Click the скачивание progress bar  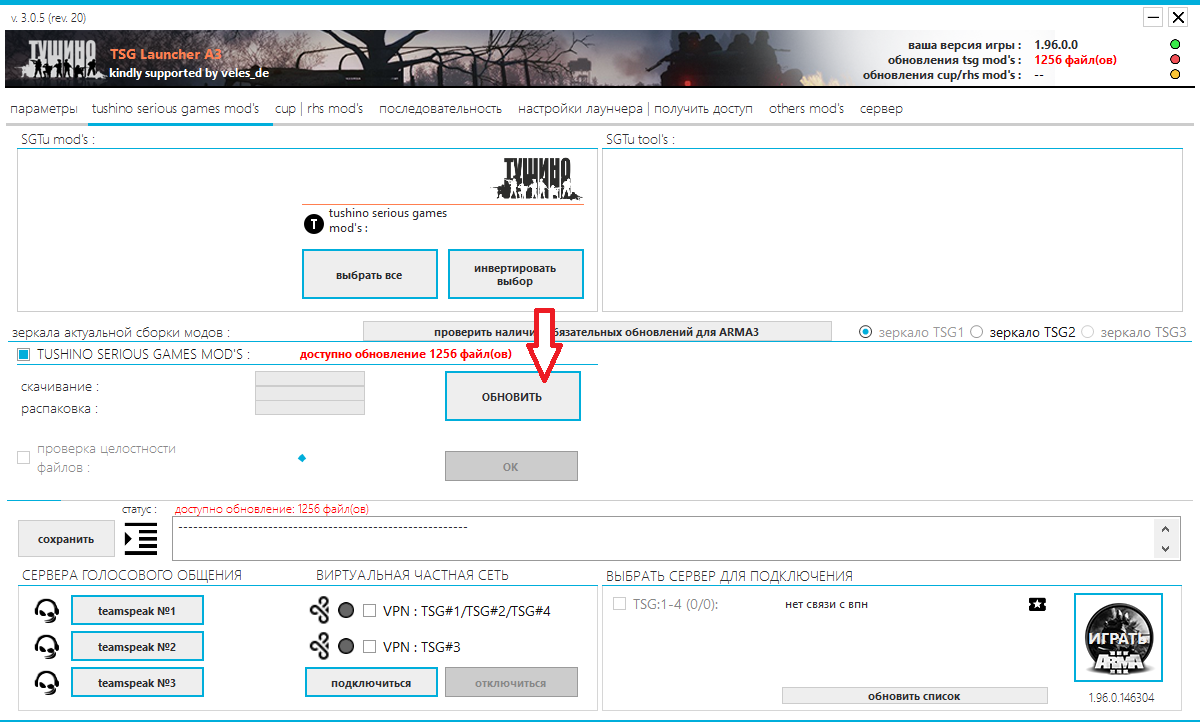(x=310, y=379)
